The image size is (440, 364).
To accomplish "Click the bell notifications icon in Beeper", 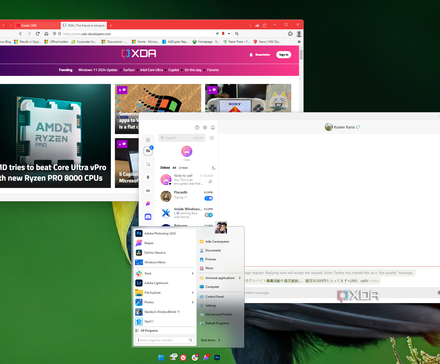I will [x=213, y=127].
